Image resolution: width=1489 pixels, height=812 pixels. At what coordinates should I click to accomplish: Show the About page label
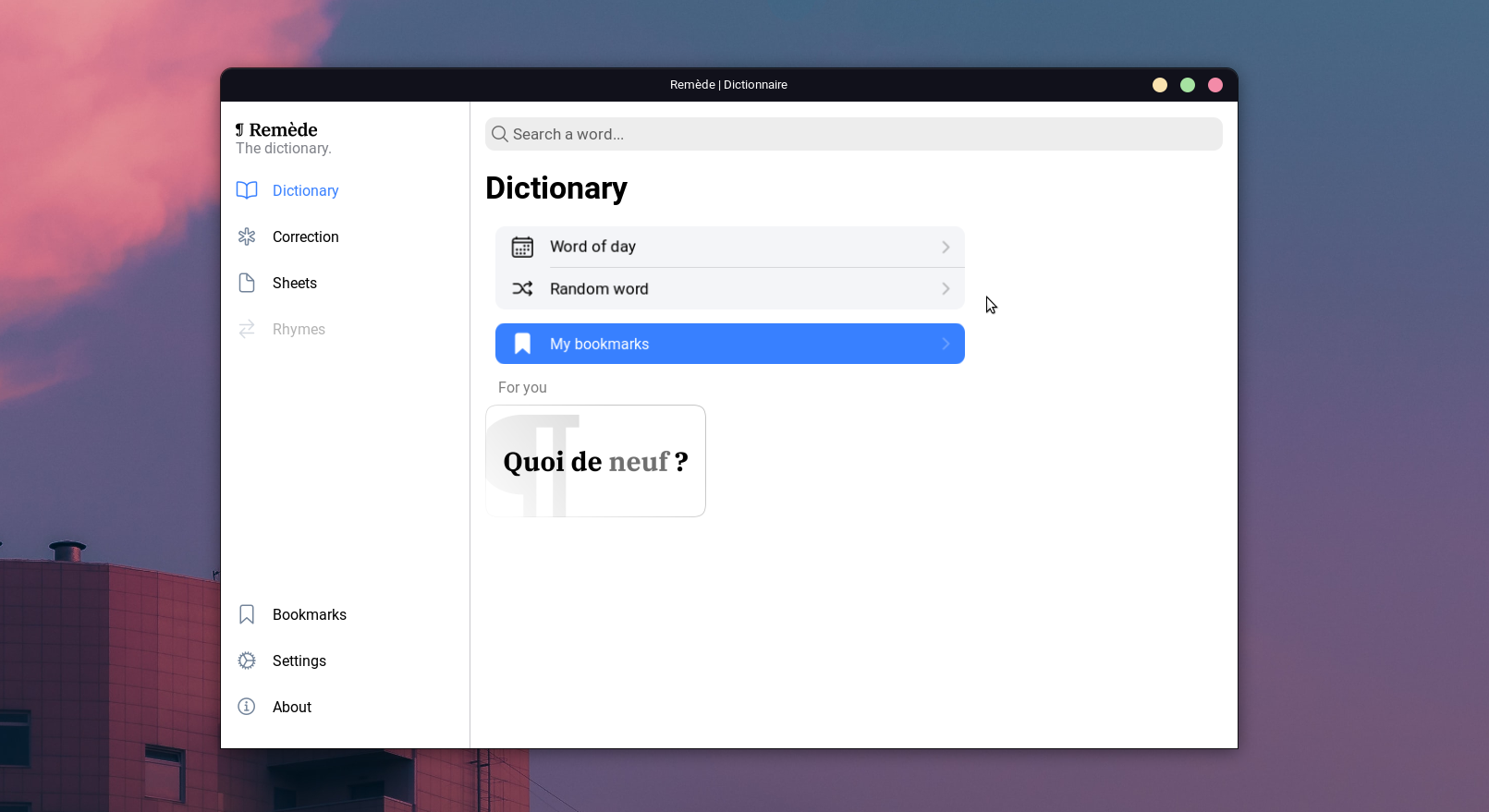pyautogui.click(x=292, y=707)
